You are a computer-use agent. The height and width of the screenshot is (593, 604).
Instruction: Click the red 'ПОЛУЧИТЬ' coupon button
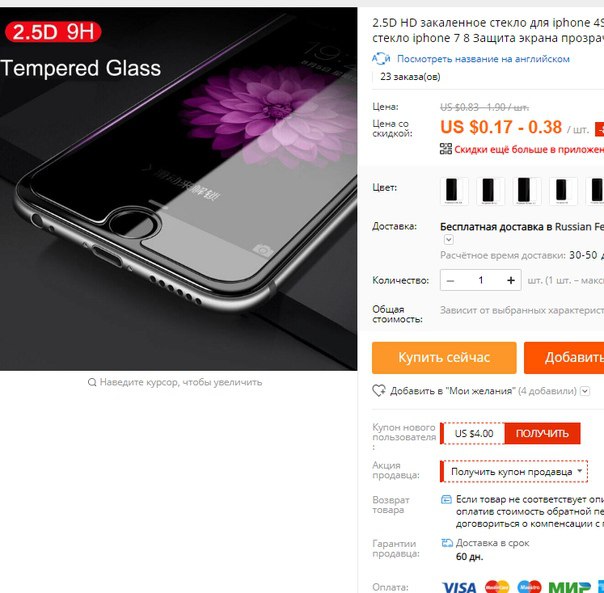pos(542,433)
